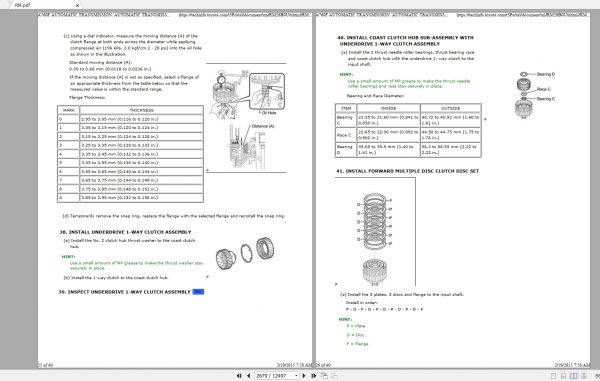This screenshot has width=600, height=381.
Task: Click the "Bearing D" label in the diagram
Action: [546, 74]
